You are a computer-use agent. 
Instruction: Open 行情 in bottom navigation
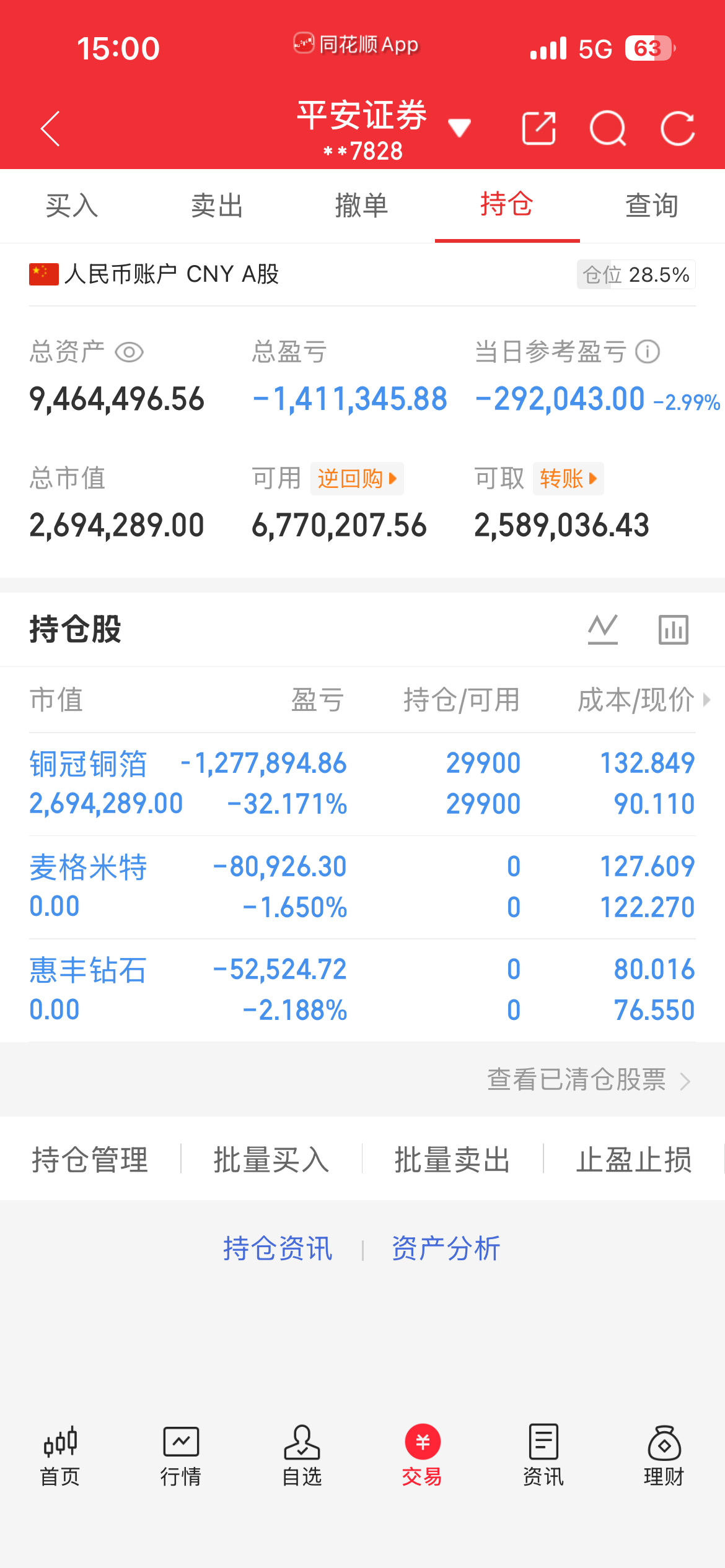(181, 1457)
